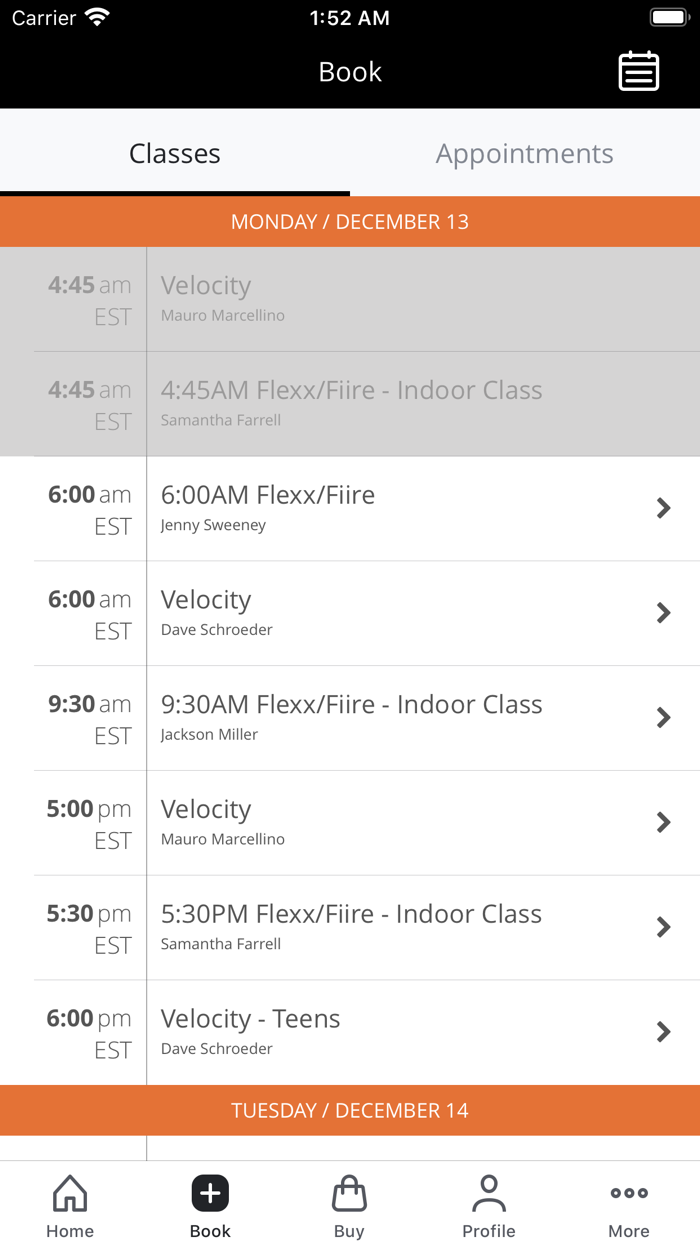The image size is (700, 1244).
Task: Tap the Home icon in bottom bar
Action: (70, 1193)
